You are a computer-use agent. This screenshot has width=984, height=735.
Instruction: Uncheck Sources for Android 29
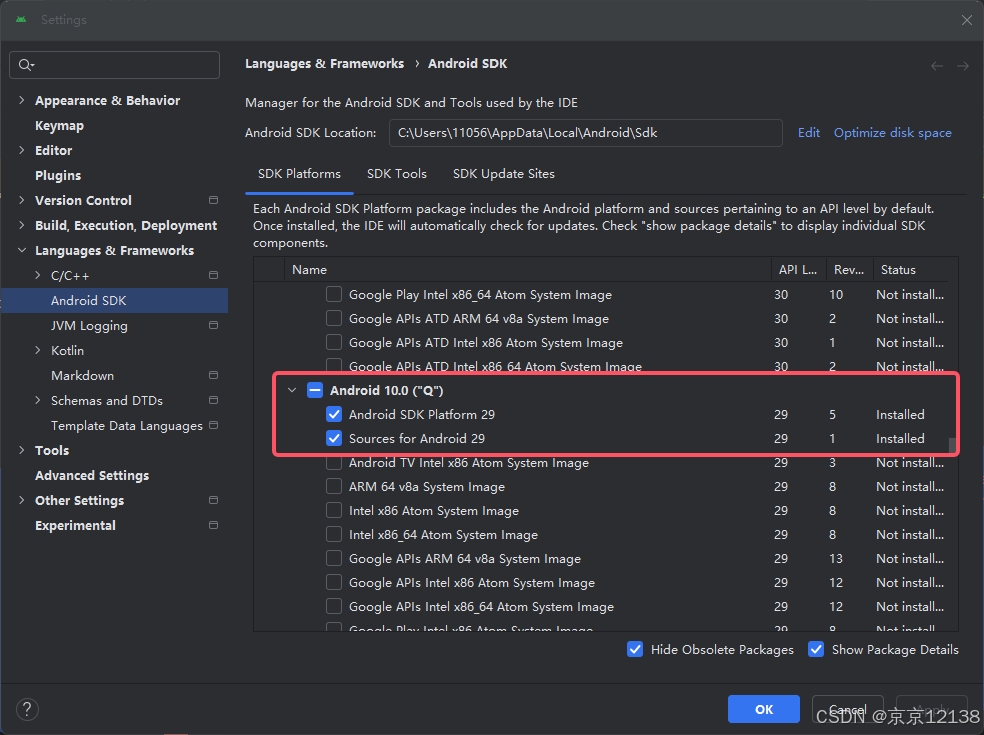point(334,438)
